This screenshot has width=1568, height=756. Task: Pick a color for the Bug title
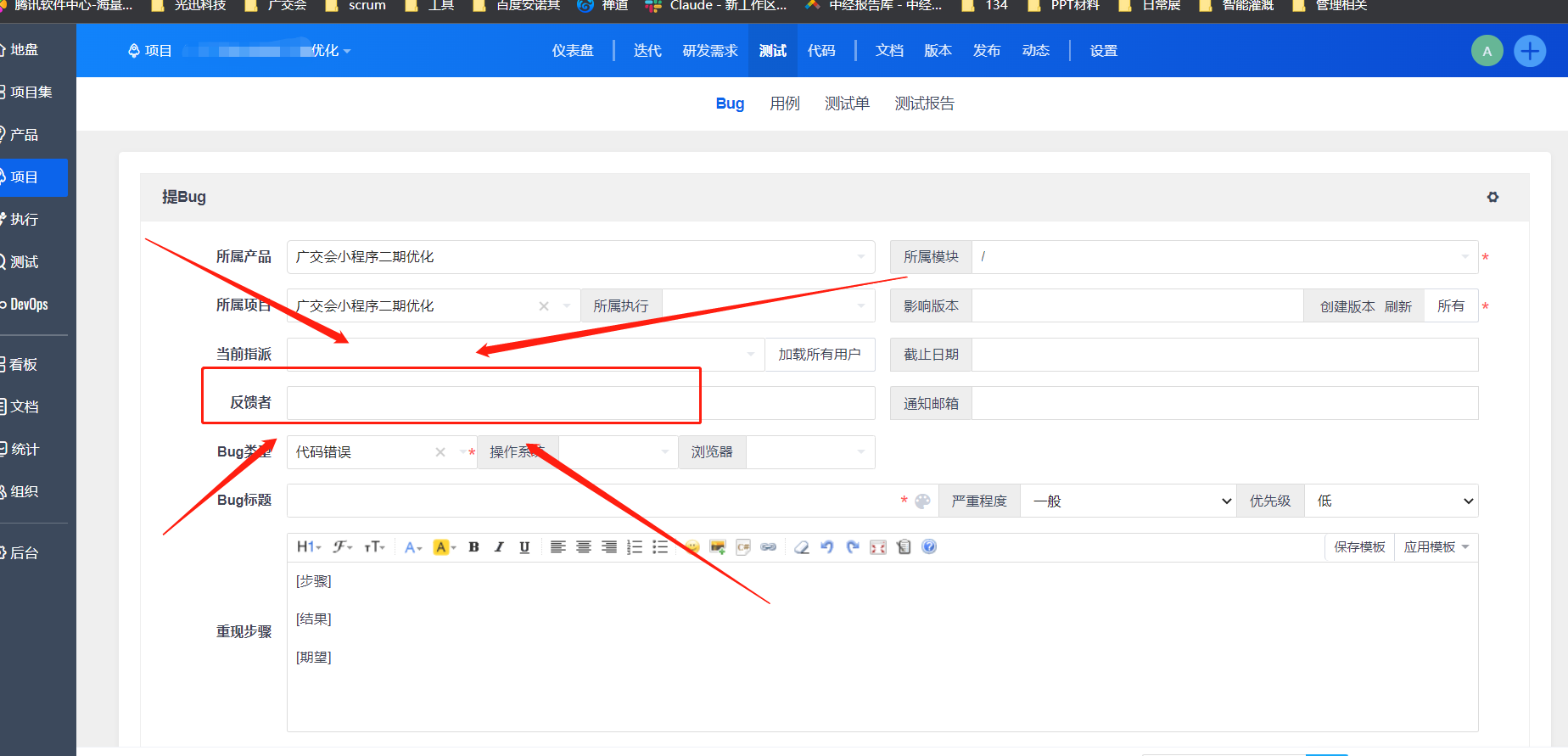[922, 501]
